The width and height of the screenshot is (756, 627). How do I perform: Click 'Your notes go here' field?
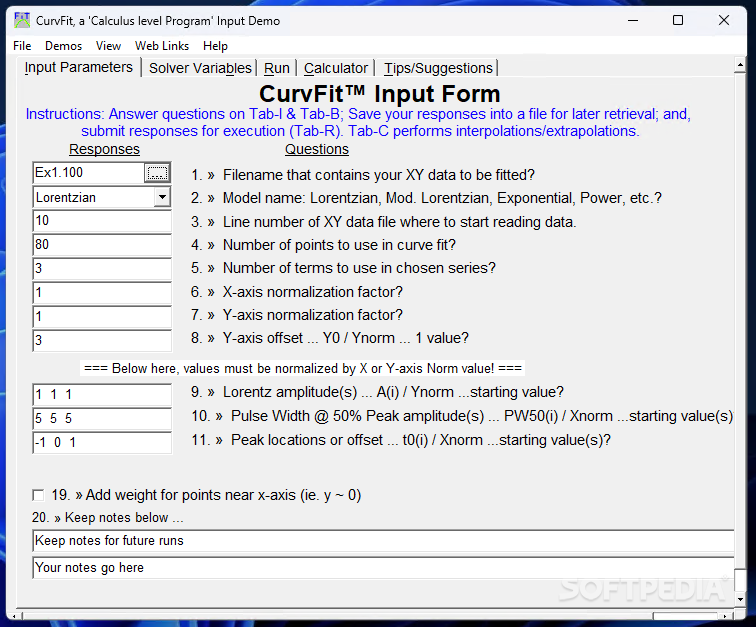(x=383, y=568)
